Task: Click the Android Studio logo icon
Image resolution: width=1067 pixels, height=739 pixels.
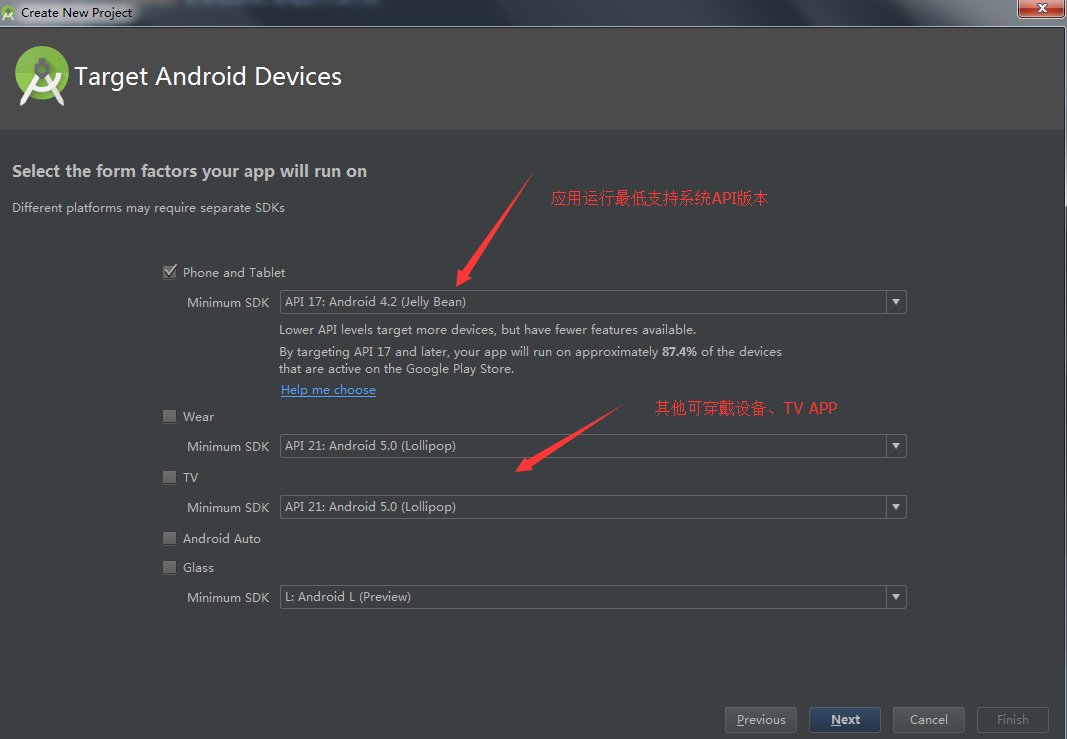Action: pos(42,76)
